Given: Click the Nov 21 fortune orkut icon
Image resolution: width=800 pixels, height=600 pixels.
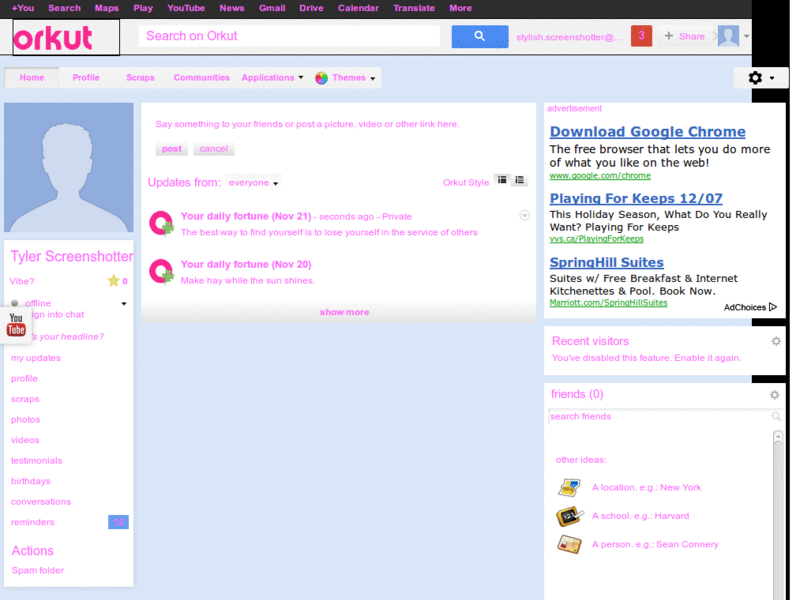Looking at the screenshot, I should 161,223.
